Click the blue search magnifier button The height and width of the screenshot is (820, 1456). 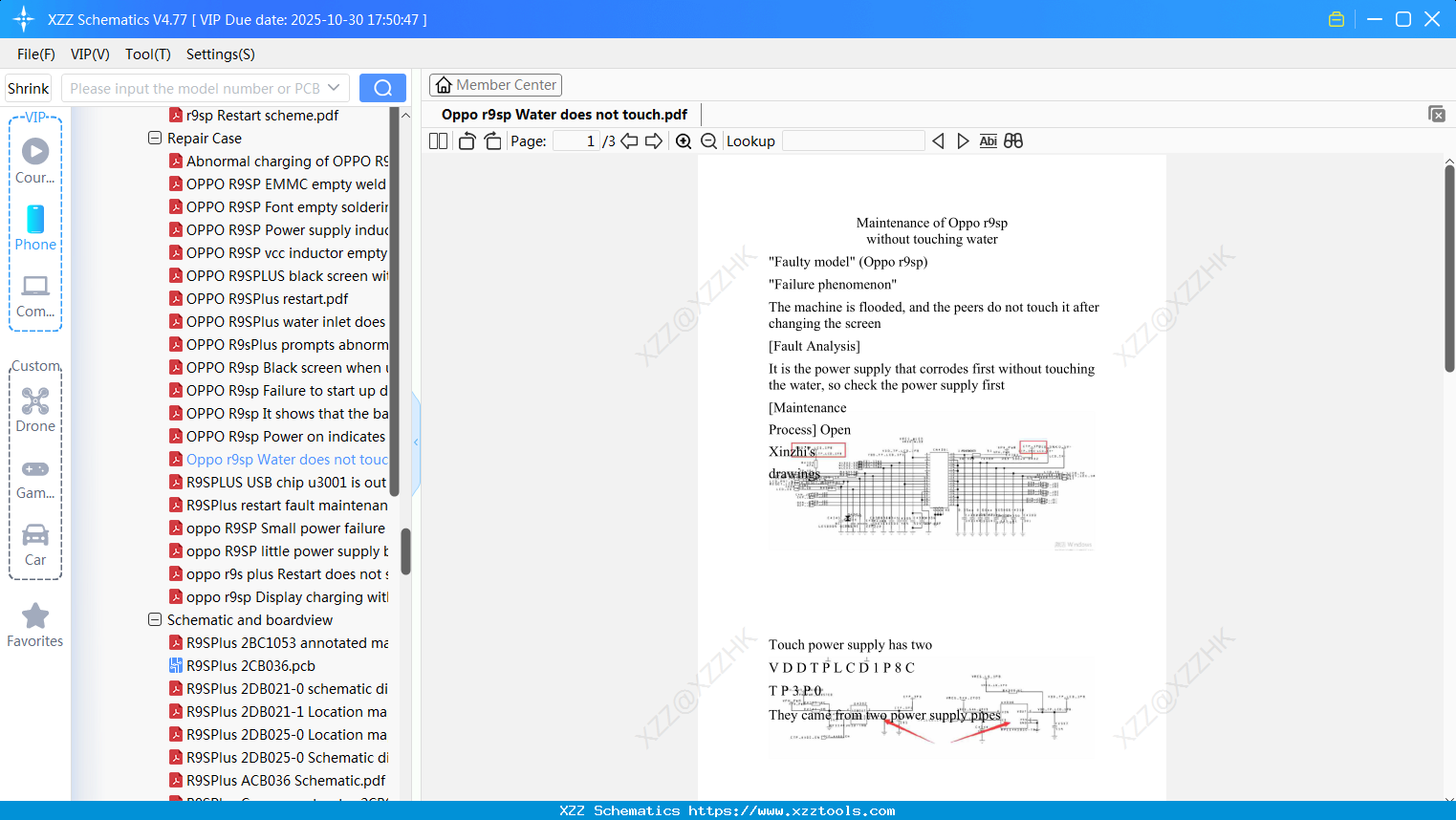click(382, 88)
